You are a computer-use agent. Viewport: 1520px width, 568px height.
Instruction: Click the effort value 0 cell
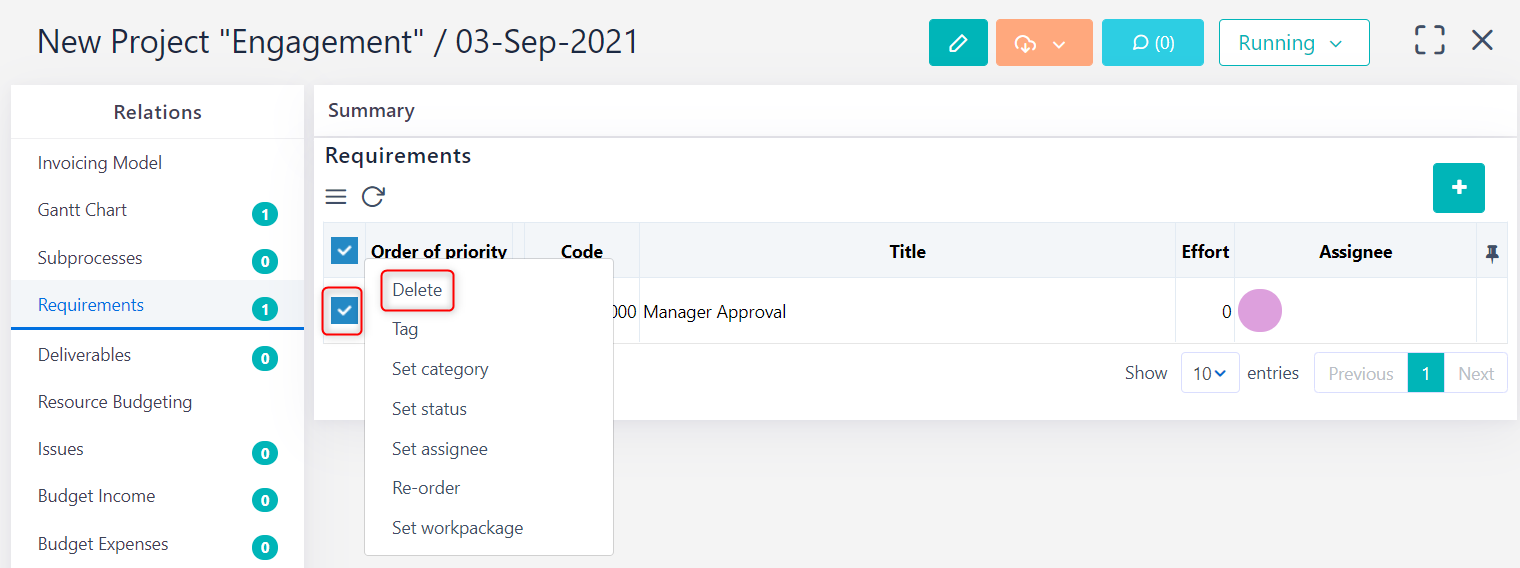[x=1205, y=312]
